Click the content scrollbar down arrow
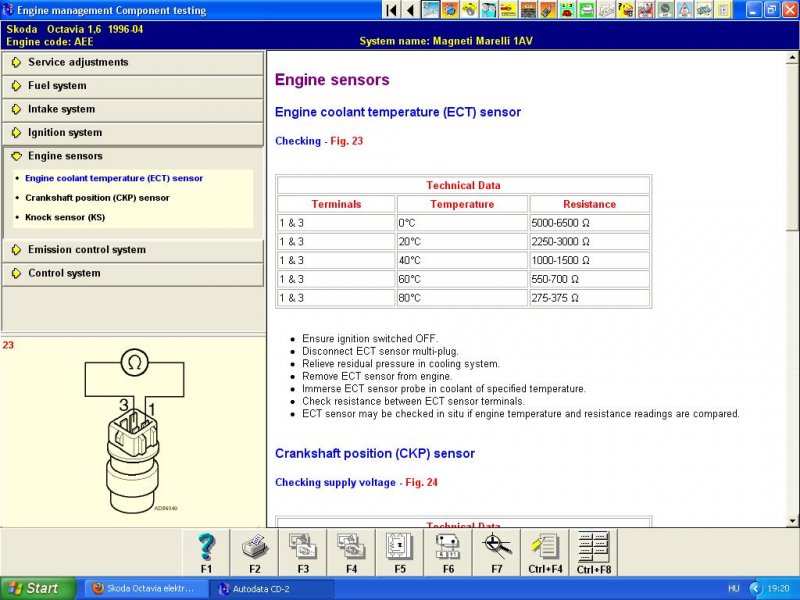This screenshot has height=600, width=800. [x=793, y=521]
